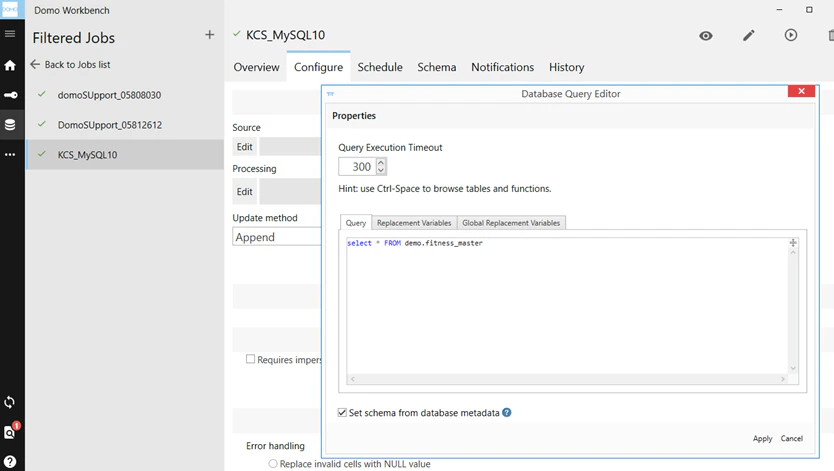Preview job with the eye icon
Image resolution: width=834 pixels, height=471 pixels.
click(706, 36)
